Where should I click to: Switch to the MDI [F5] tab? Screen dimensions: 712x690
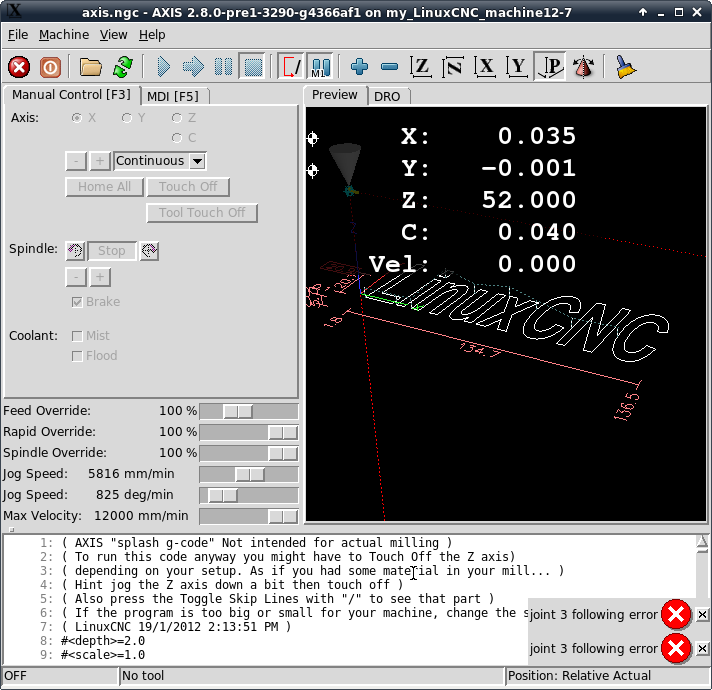(172, 96)
